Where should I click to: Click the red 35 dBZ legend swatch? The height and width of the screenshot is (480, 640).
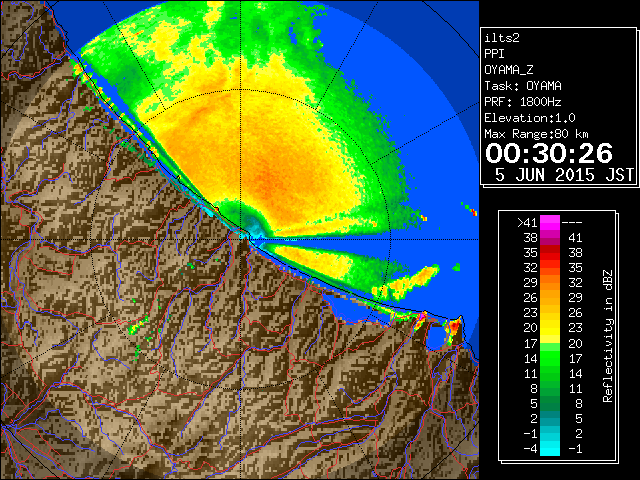(x=550, y=253)
